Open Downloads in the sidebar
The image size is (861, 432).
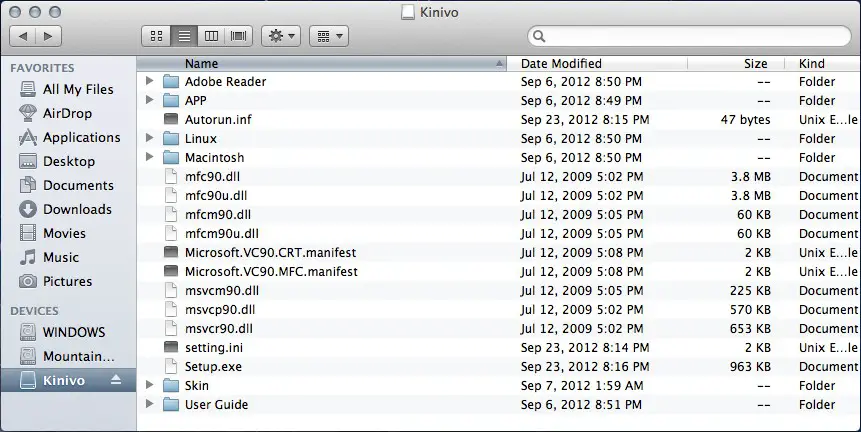(68, 209)
